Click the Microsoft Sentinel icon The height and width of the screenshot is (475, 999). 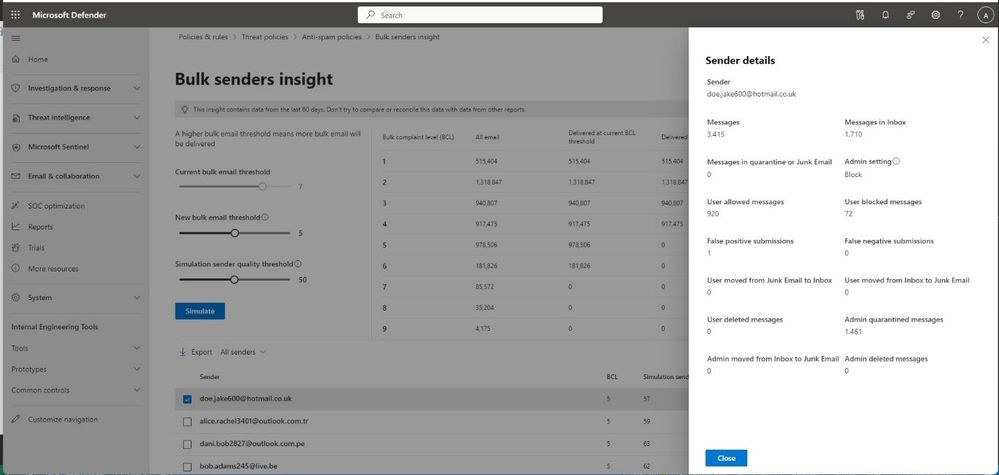click(x=16, y=147)
